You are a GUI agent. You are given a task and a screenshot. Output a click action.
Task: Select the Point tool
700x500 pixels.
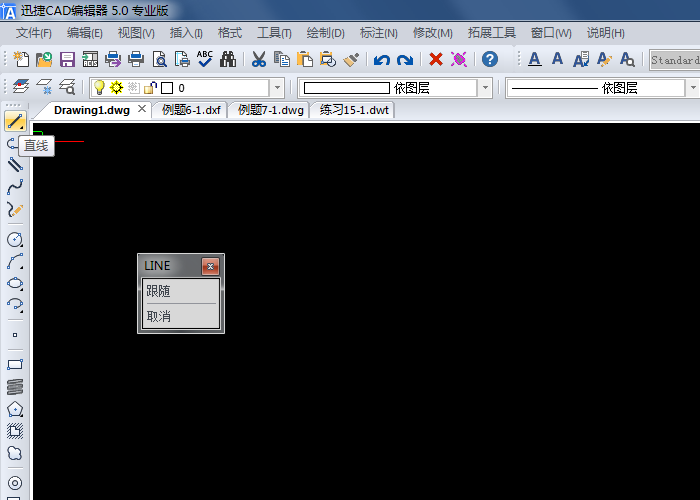coord(15,335)
